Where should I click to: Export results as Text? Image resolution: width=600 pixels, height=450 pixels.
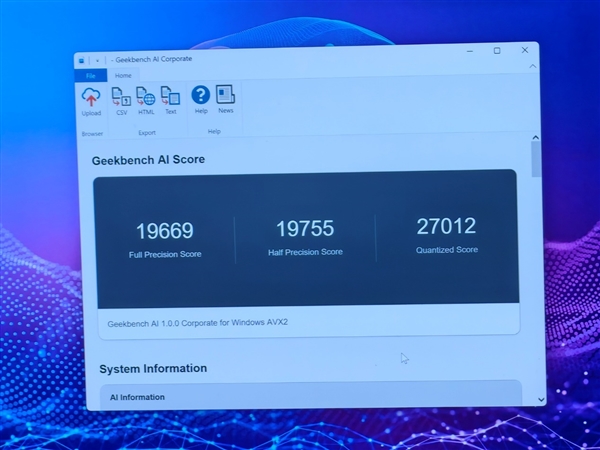click(x=171, y=100)
